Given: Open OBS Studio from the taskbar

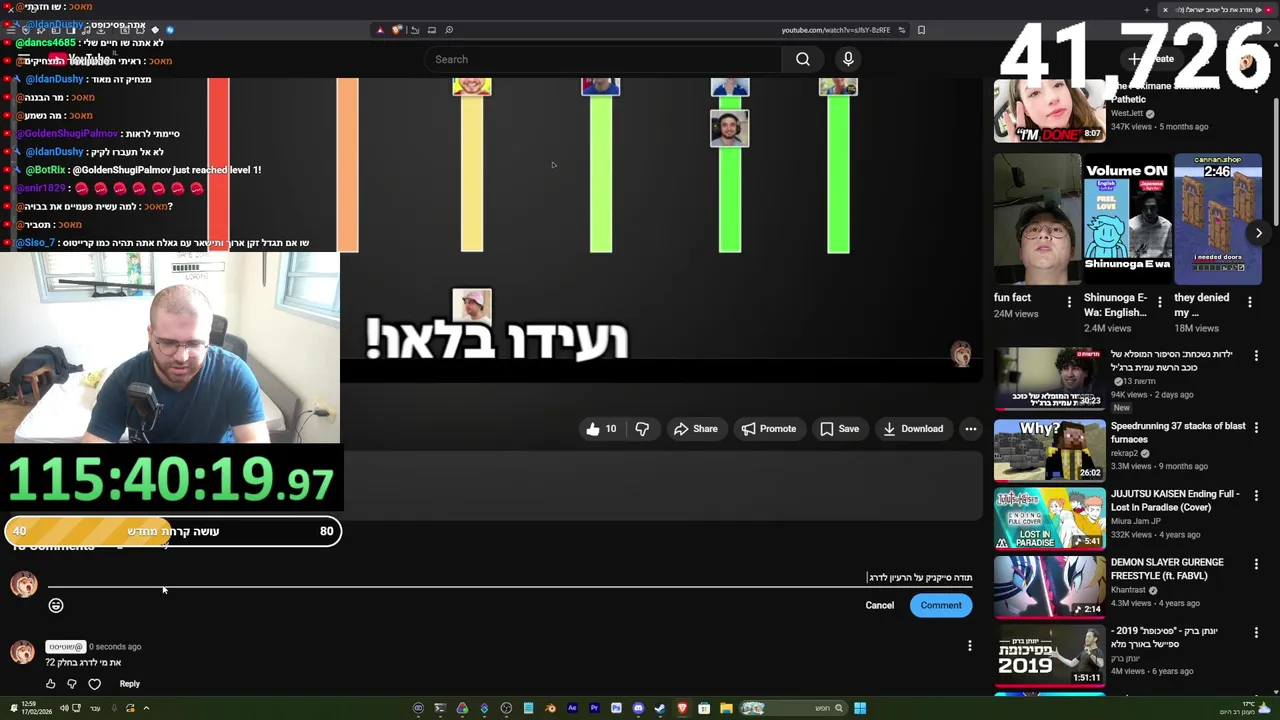Looking at the screenshot, I should [x=506, y=708].
